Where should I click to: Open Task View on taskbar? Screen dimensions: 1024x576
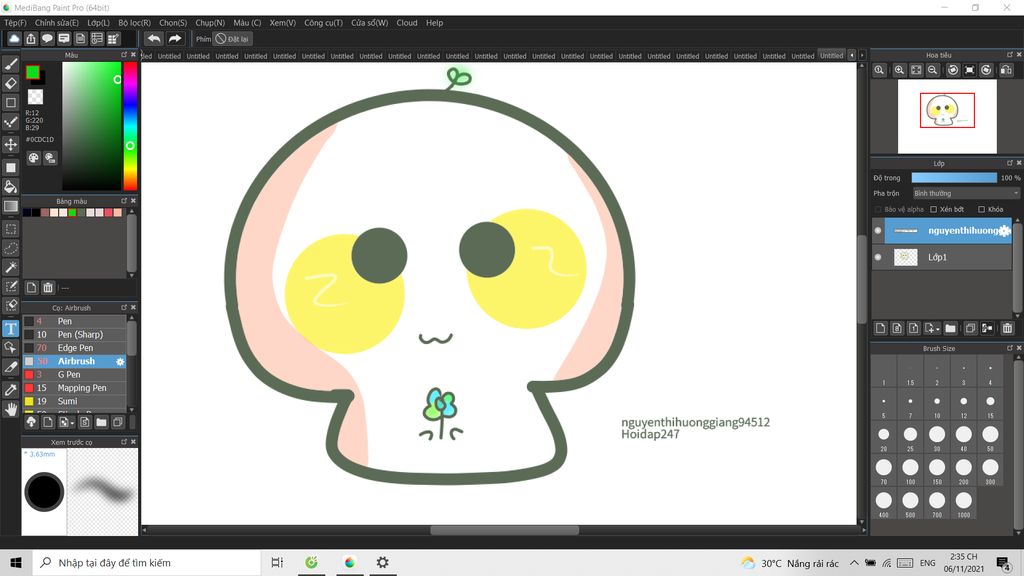[277, 562]
